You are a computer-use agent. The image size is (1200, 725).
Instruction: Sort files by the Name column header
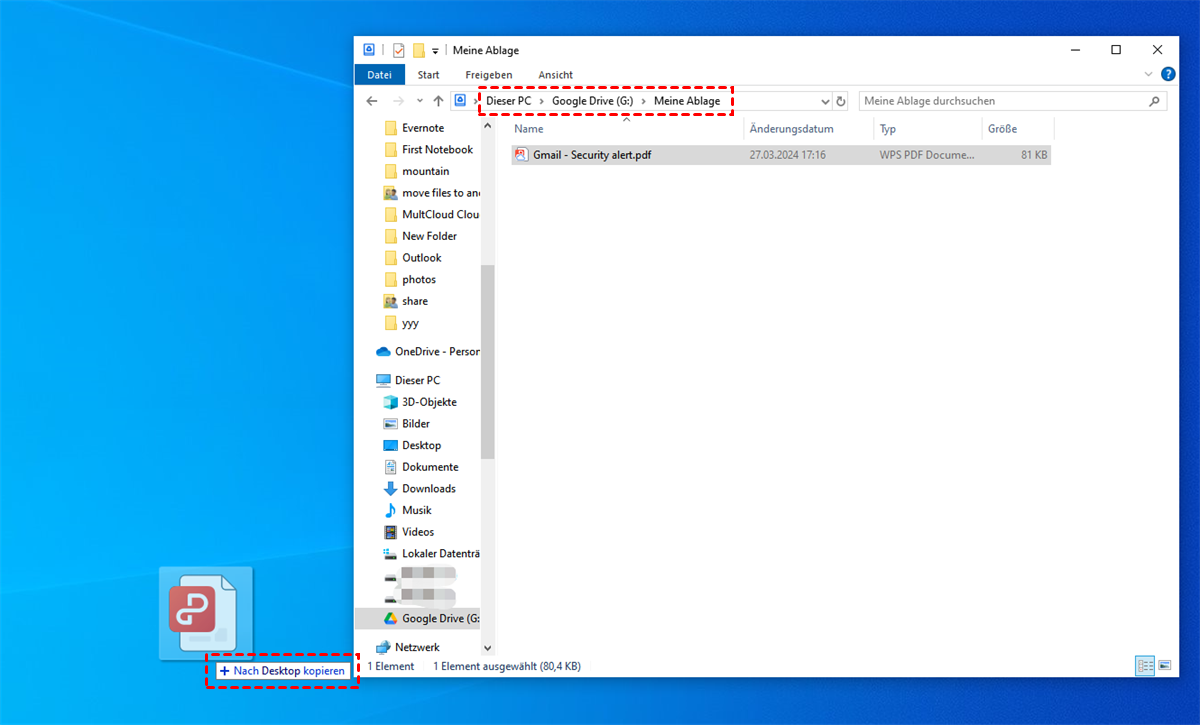pos(529,129)
